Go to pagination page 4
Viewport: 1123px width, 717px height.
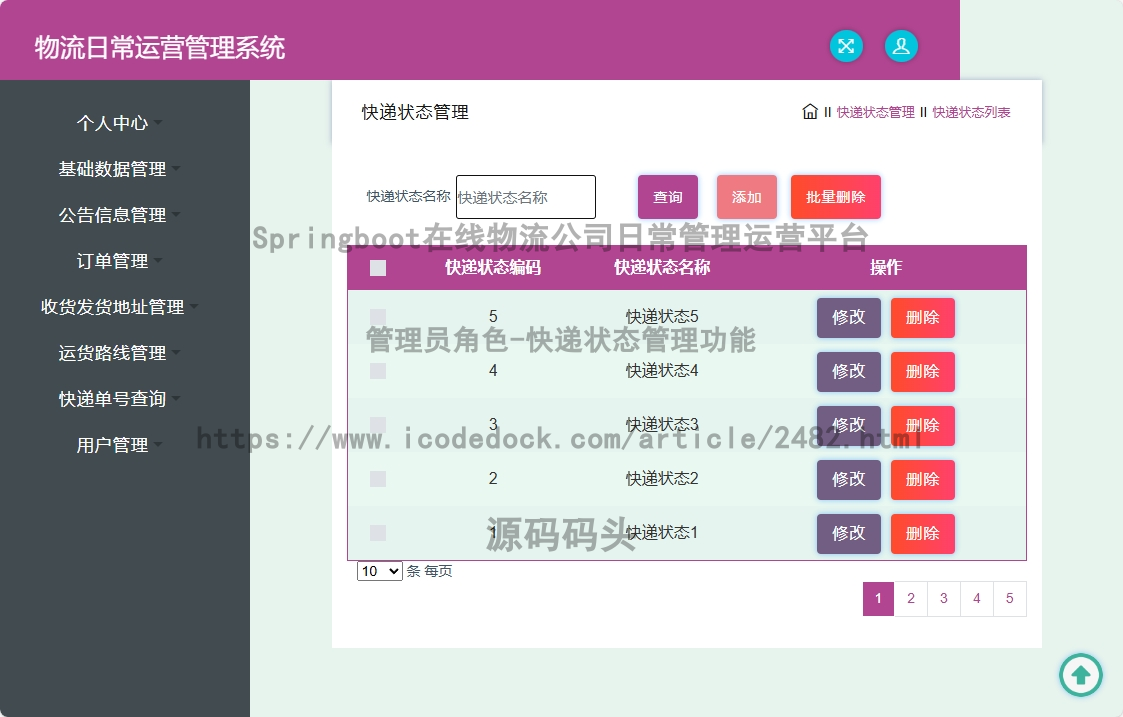tap(977, 598)
